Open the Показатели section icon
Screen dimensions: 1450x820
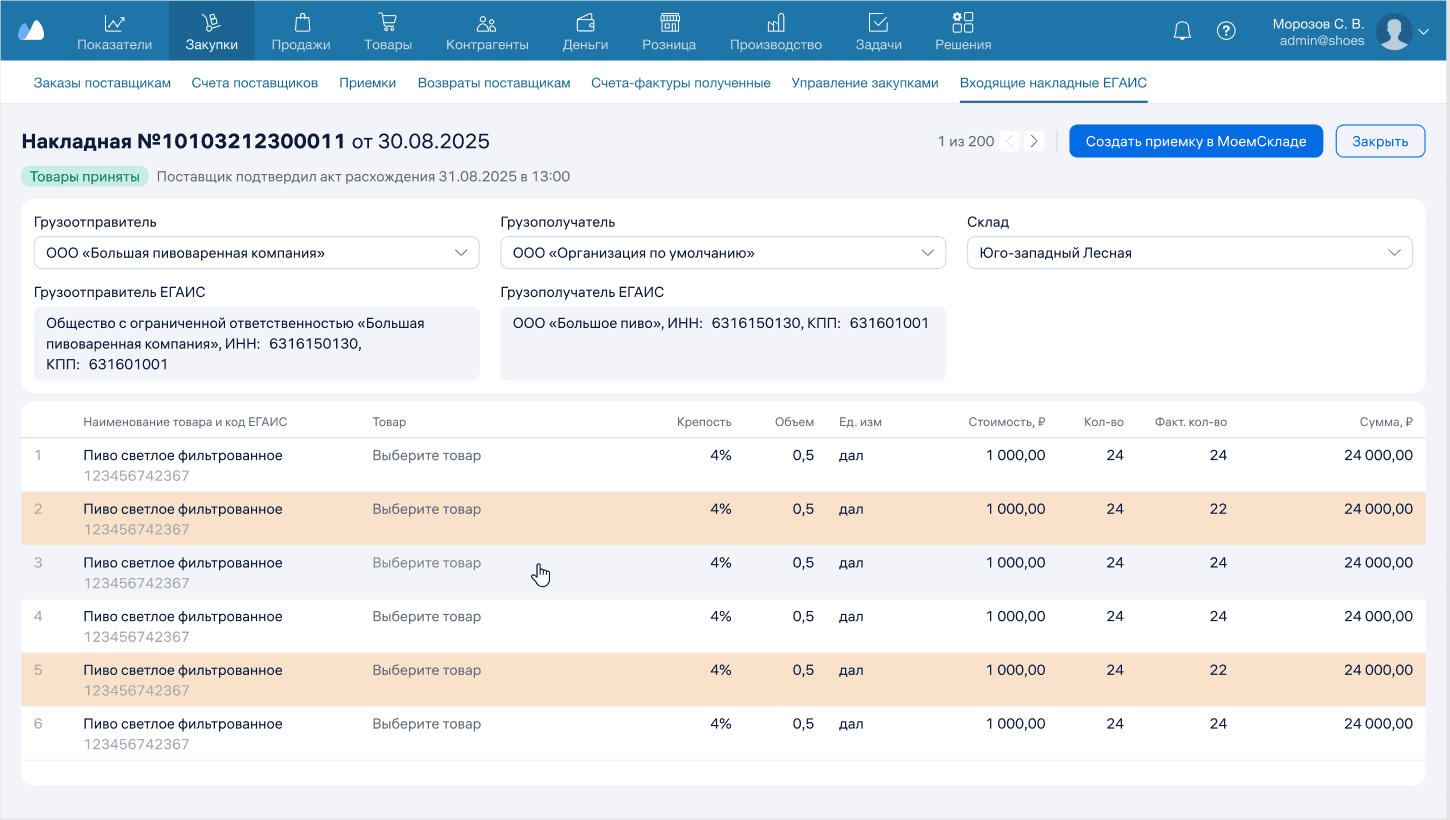114,23
